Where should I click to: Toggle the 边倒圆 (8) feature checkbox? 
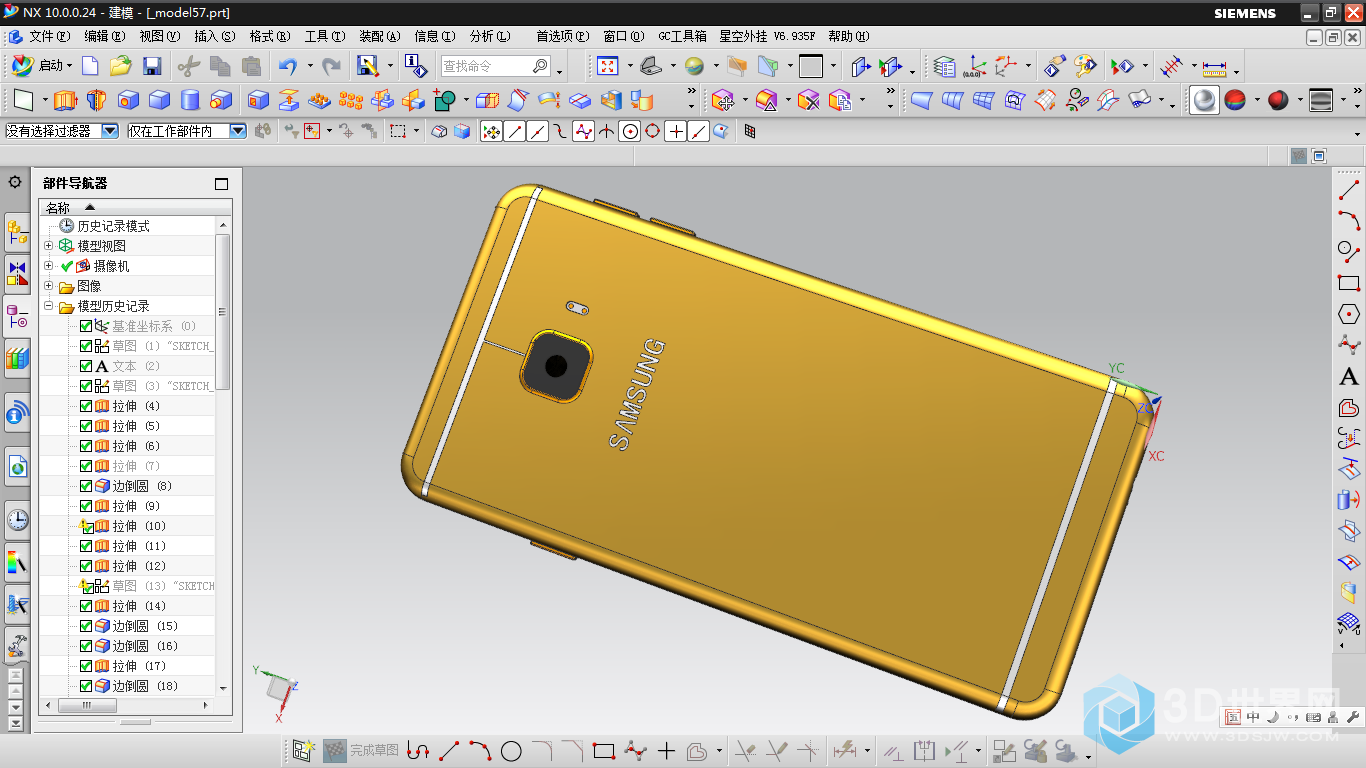pos(86,486)
